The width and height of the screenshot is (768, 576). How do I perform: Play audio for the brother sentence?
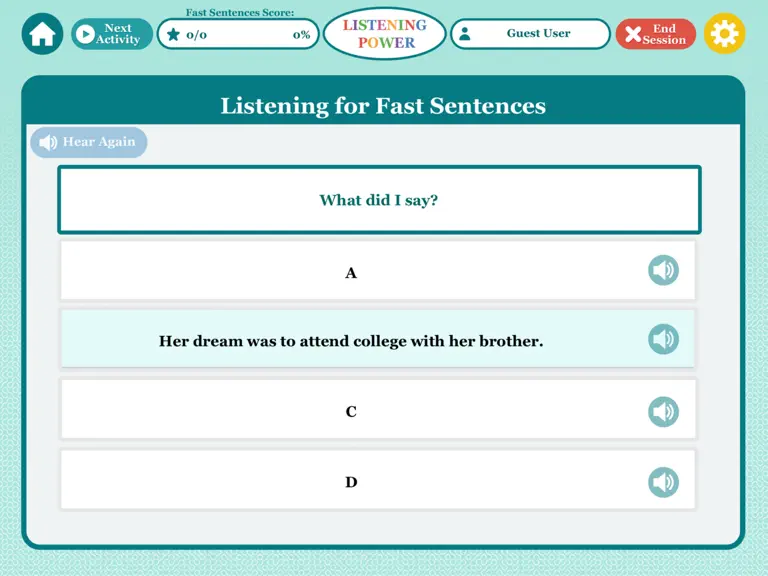[x=663, y=339]
